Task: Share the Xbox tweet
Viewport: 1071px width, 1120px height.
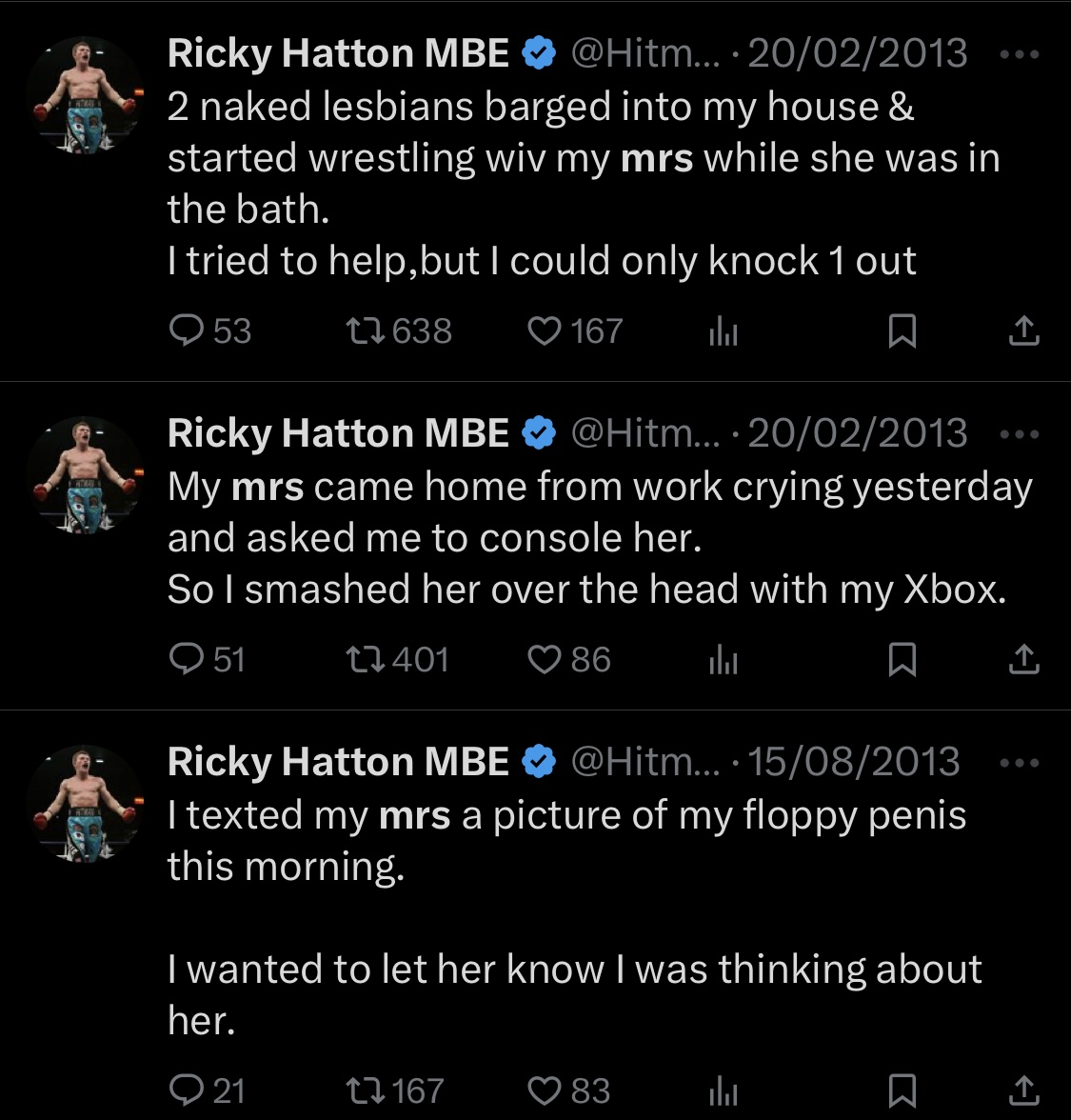Action: coord(1024,659)
